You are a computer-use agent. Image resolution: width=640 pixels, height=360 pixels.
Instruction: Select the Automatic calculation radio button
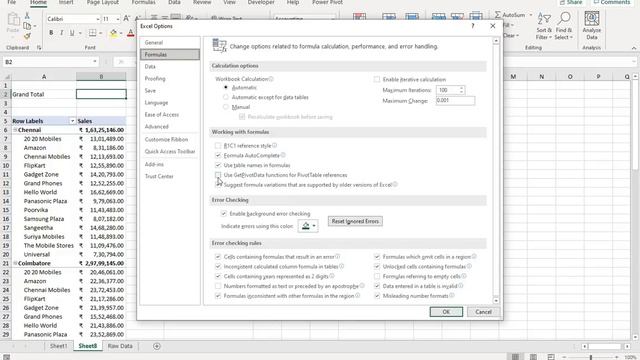[226, 87]
